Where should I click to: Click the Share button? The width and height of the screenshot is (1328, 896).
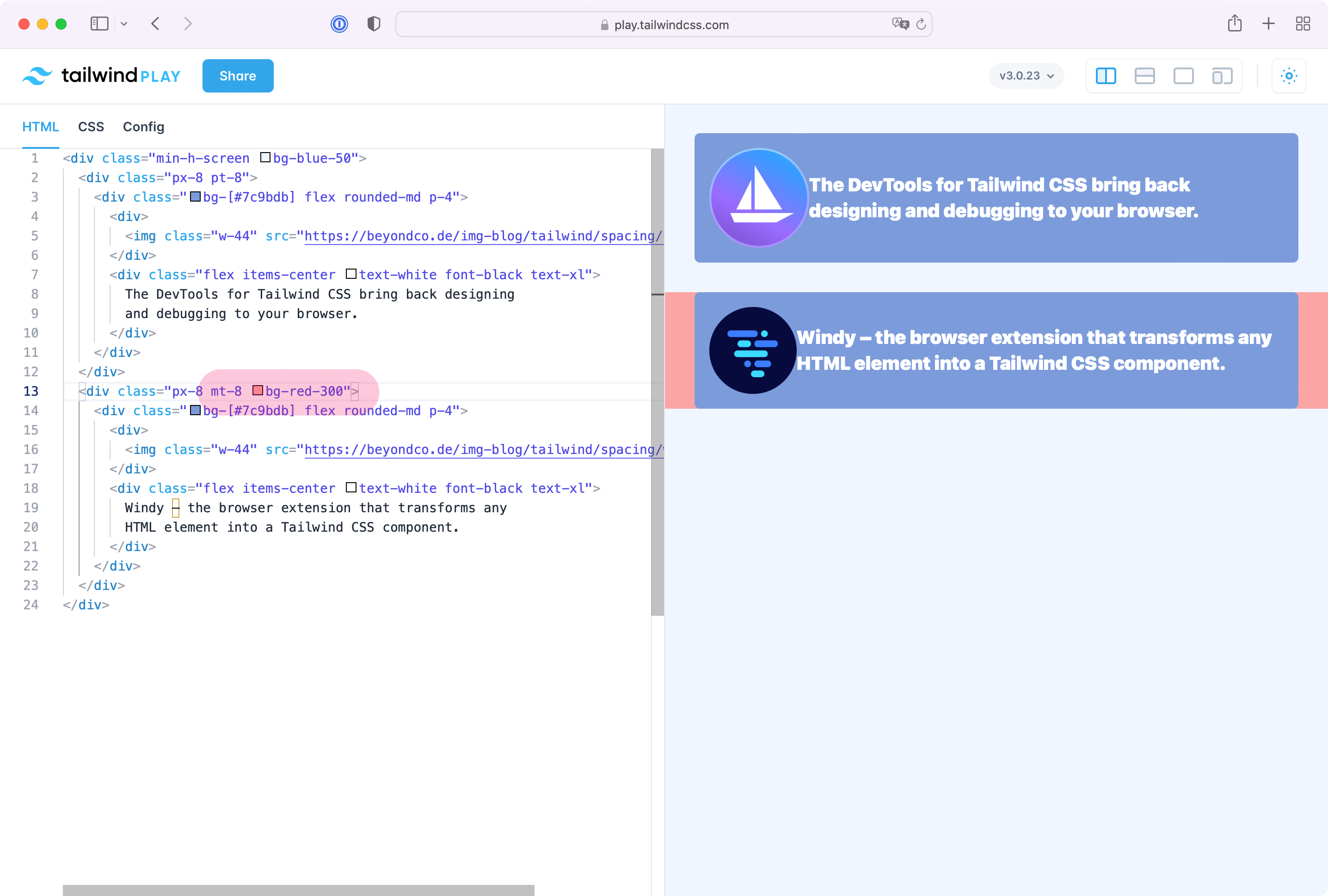(x=237, y=75)
